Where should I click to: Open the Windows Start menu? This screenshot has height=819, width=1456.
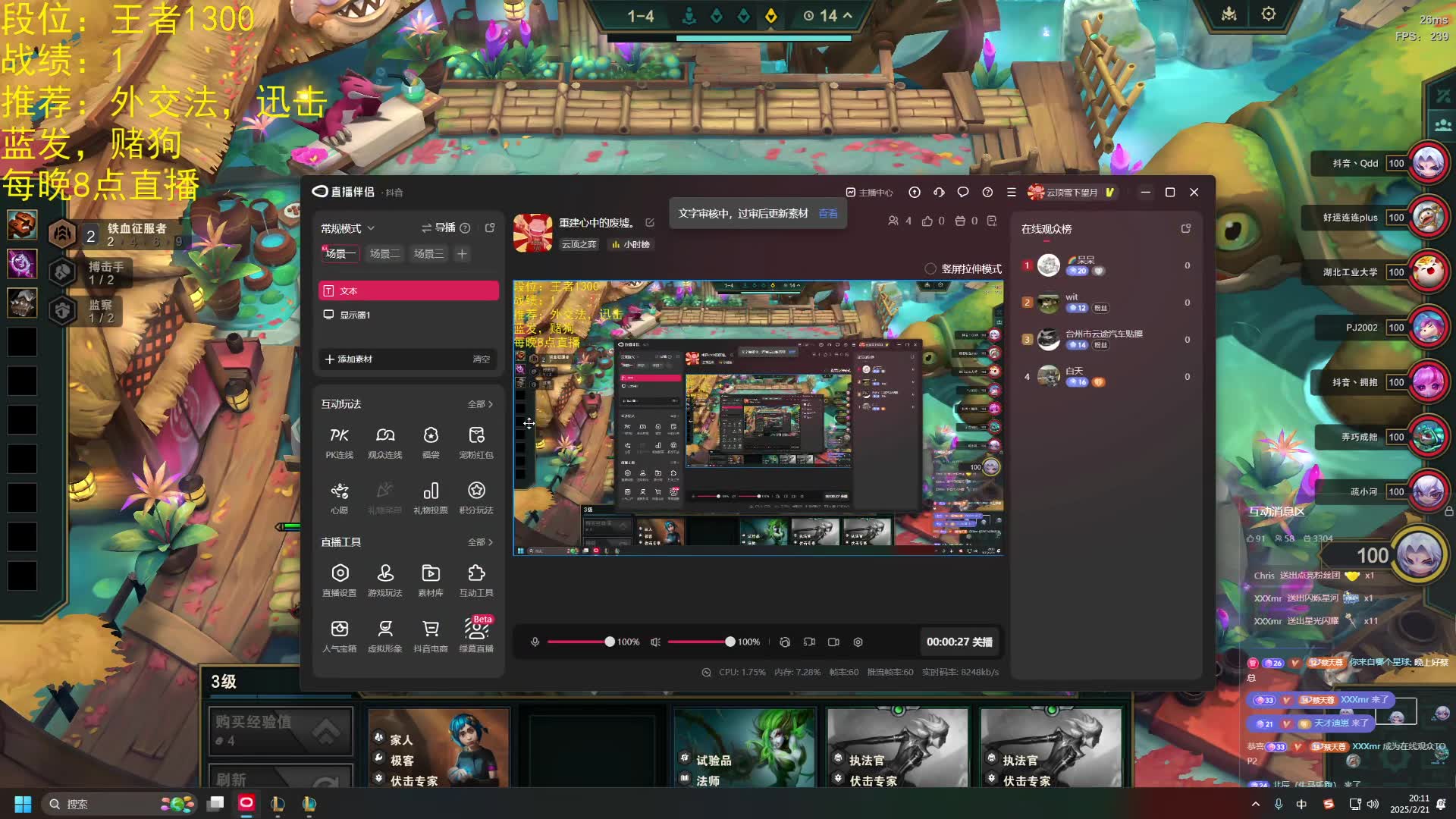pyautogui.click(x=23, y=804)
